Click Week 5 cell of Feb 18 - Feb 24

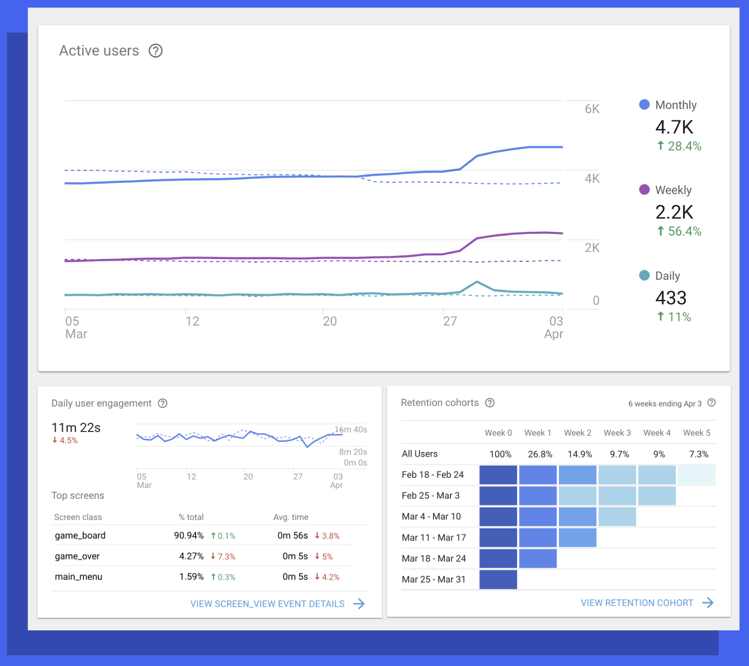696,475
